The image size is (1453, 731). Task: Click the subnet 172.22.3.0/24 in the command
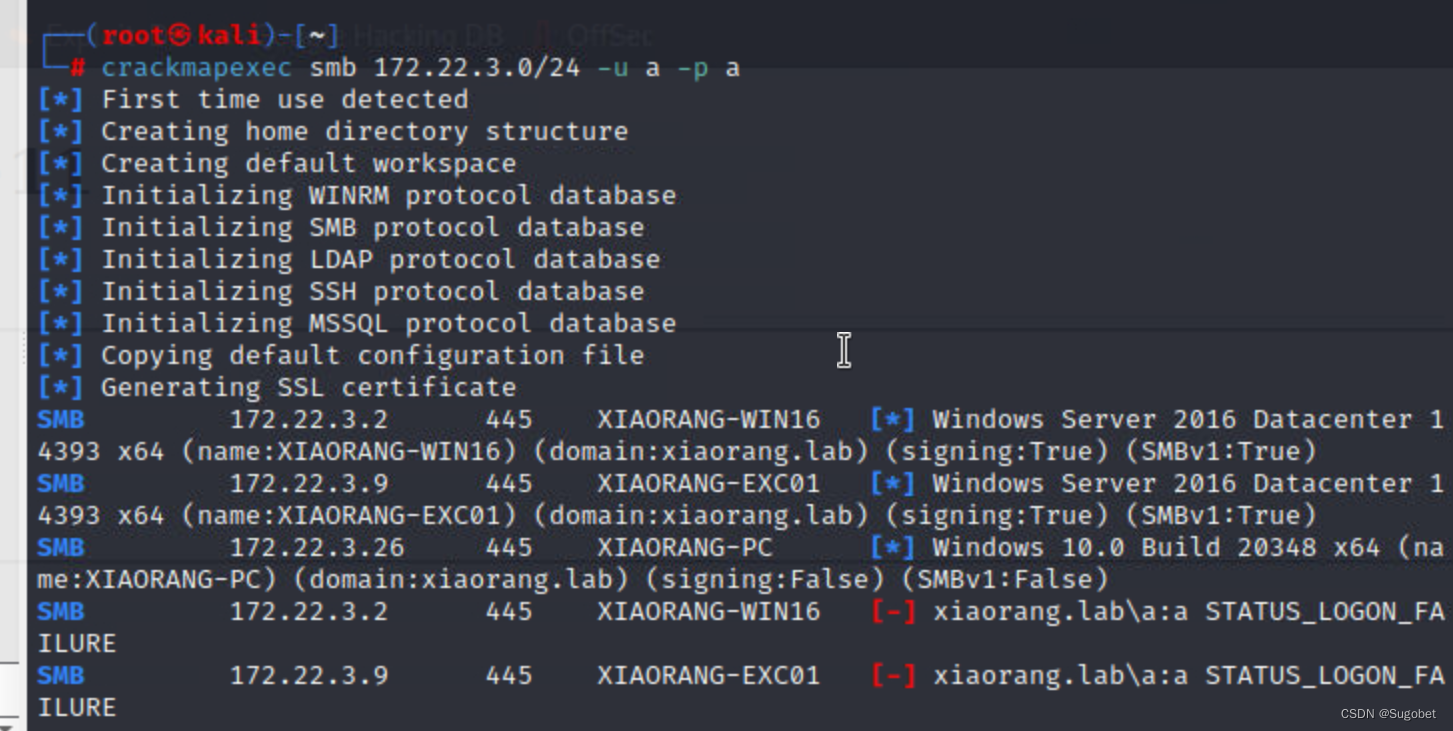[x=477, y=68]
